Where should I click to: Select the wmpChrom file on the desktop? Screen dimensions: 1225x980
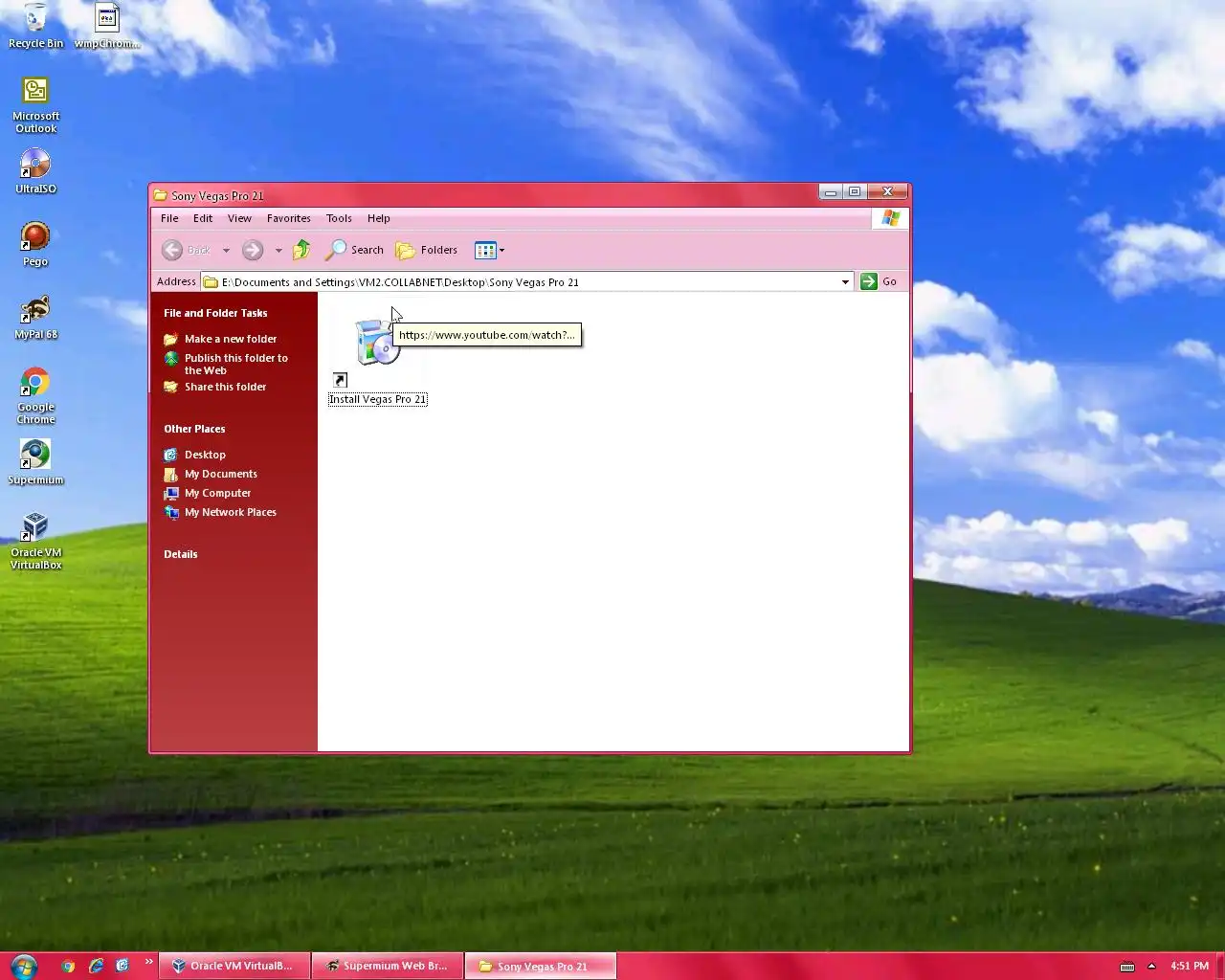pos(107,26)
